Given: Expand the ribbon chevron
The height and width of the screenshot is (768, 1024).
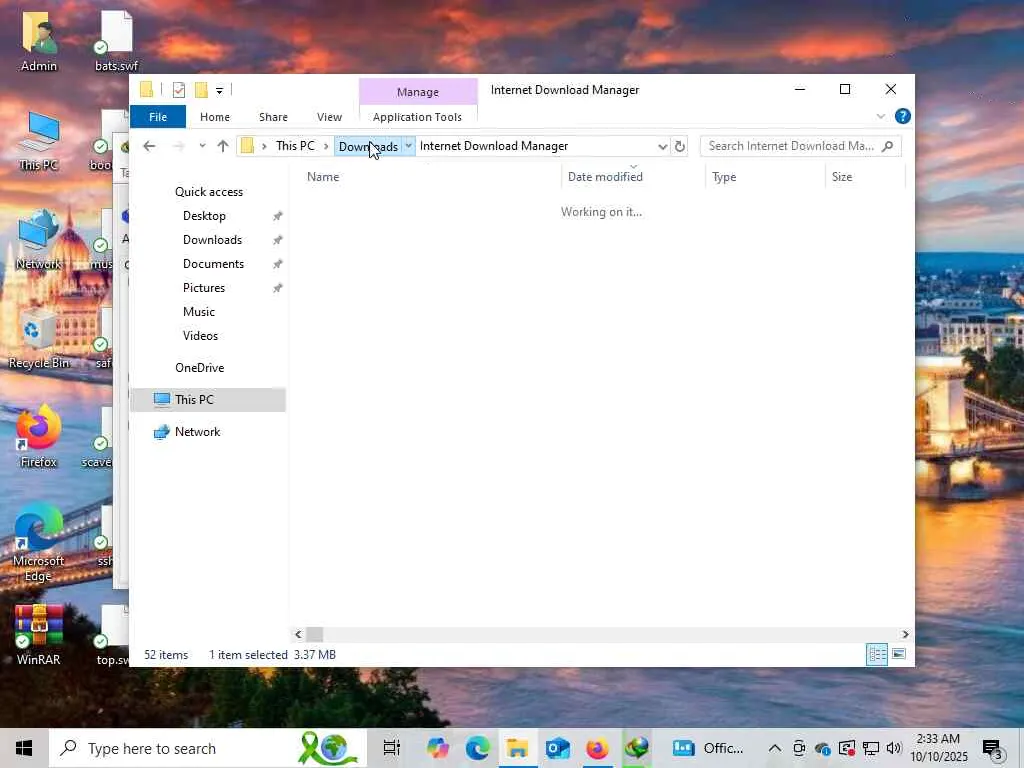Looking at the screenshot, I should 880,116.
